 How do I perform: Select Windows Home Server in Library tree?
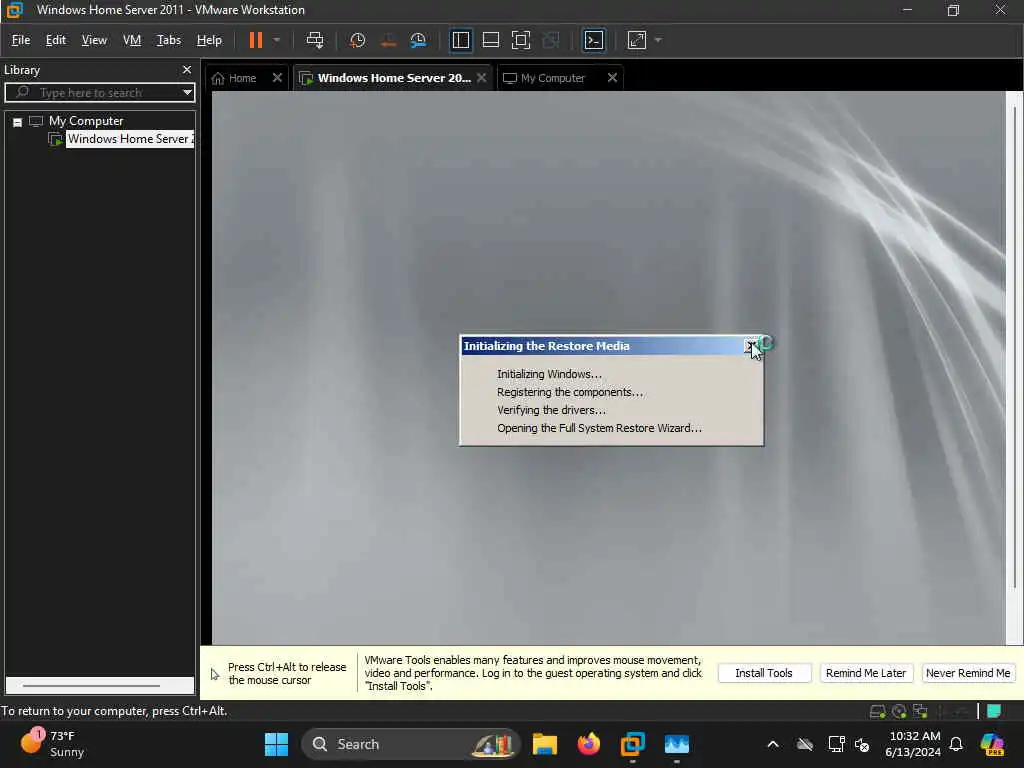point(130,139)
